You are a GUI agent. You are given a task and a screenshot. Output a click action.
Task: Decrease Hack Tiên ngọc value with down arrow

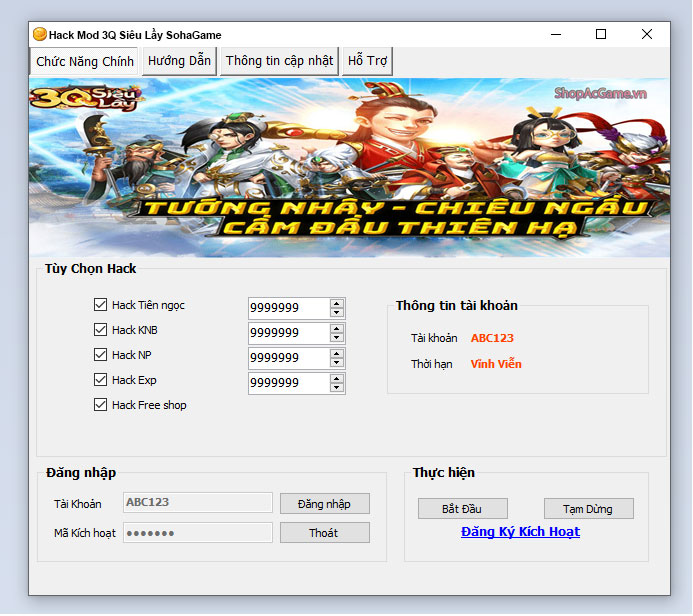point(337,312)
